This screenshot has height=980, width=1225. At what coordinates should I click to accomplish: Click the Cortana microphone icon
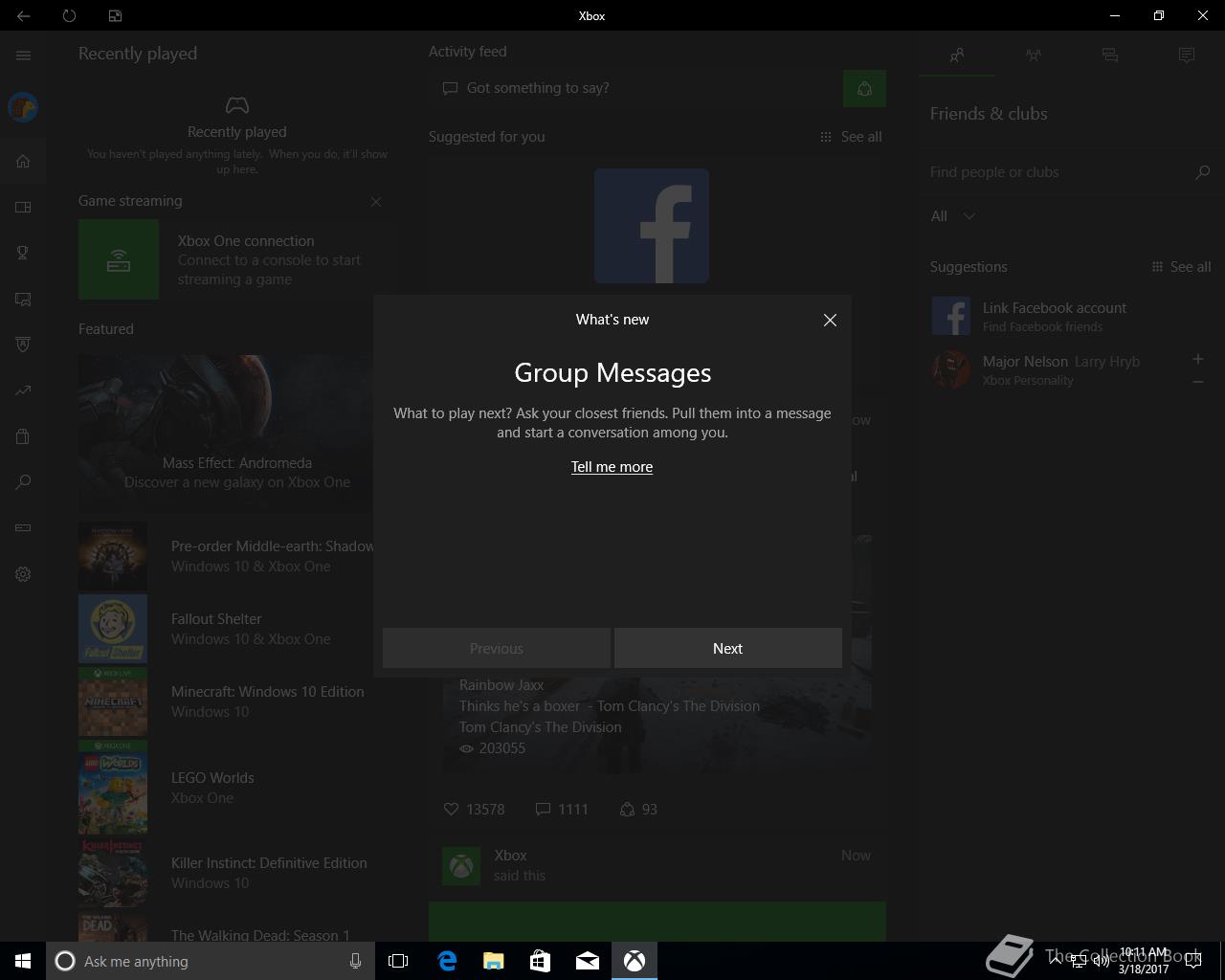tap(355, 961)
